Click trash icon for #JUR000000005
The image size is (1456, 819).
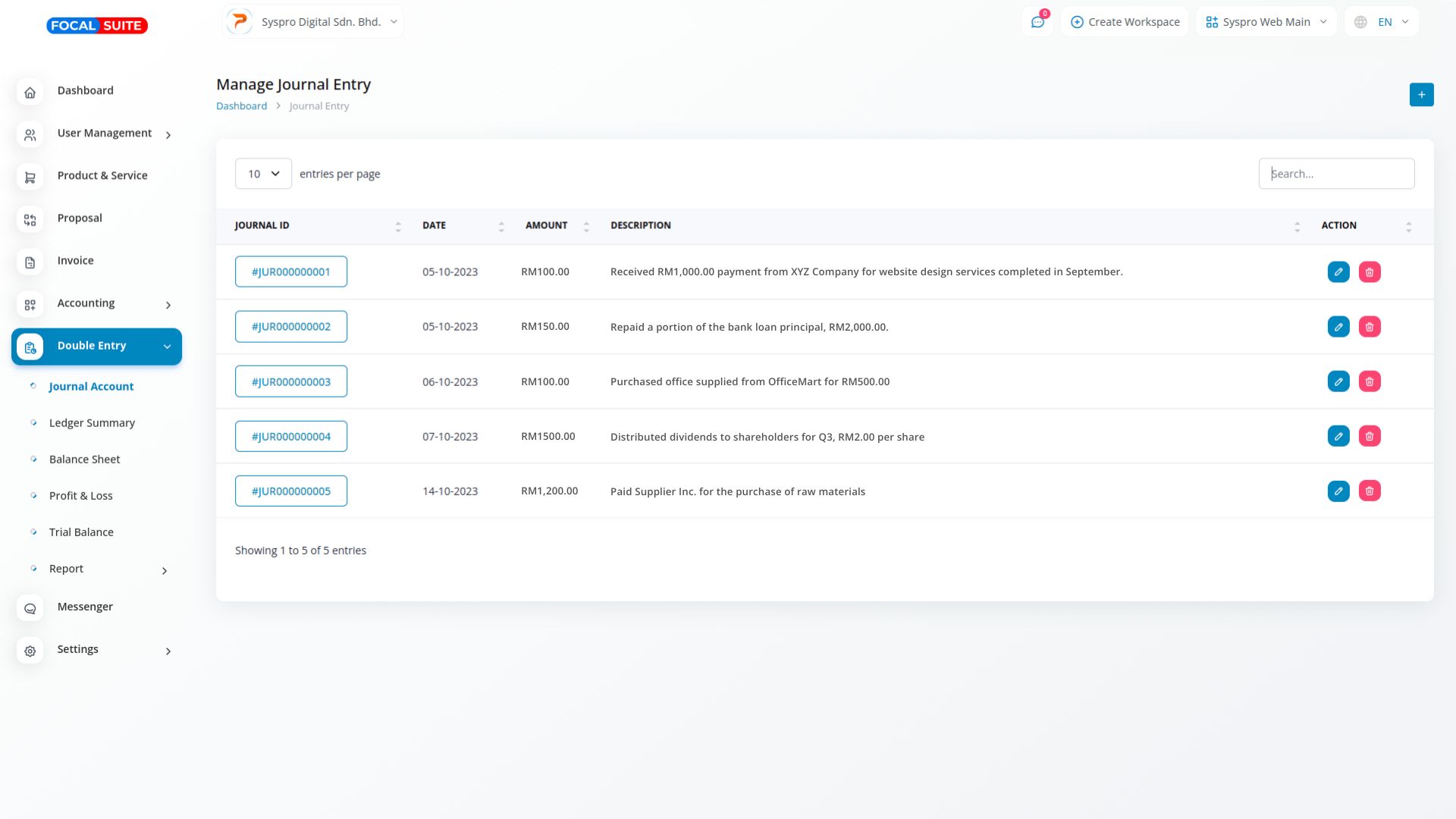click(x=1369, y=491)
